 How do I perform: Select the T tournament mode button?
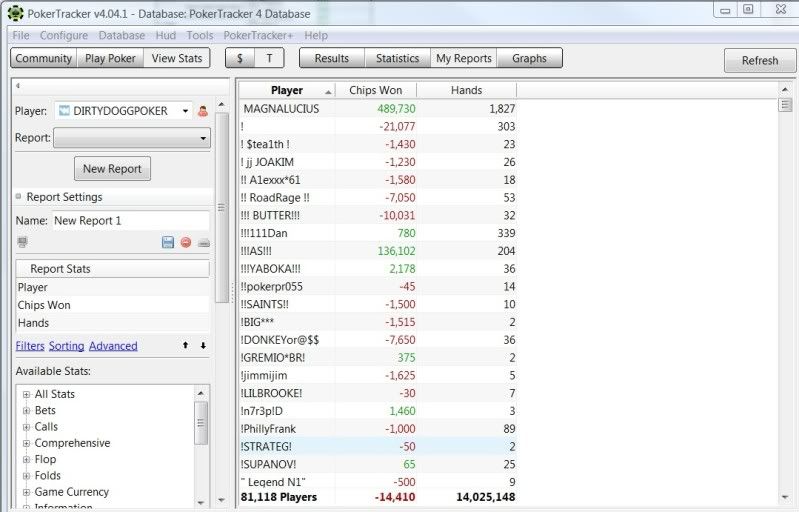269,58
